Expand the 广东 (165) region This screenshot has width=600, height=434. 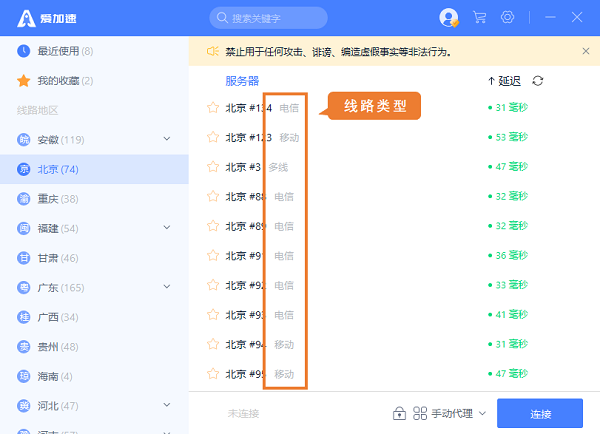[x=167, y=288]
